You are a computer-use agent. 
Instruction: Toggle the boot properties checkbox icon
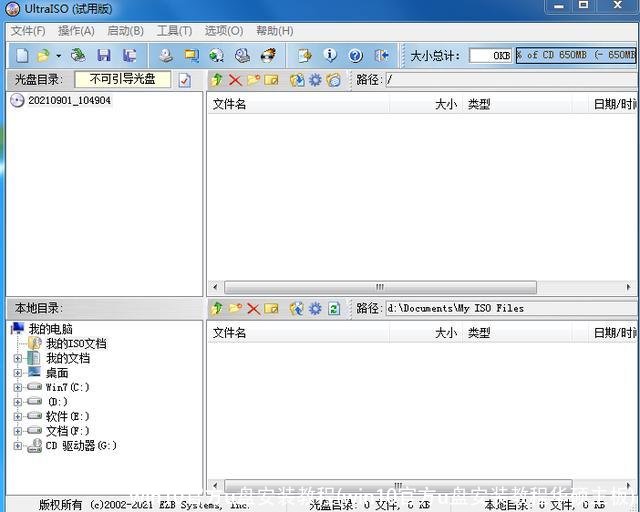point(184,80)
